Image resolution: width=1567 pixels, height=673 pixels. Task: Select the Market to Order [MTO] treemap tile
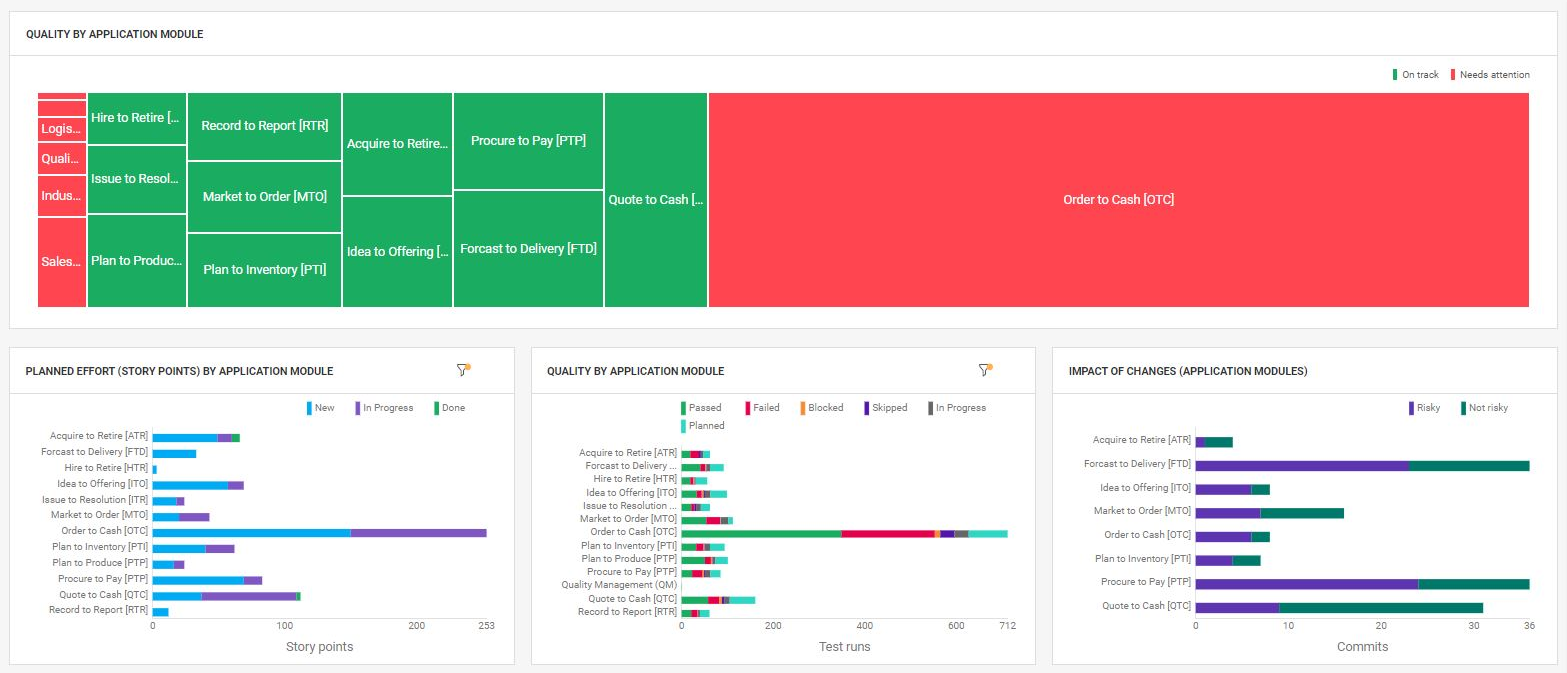tap(264, 197)
